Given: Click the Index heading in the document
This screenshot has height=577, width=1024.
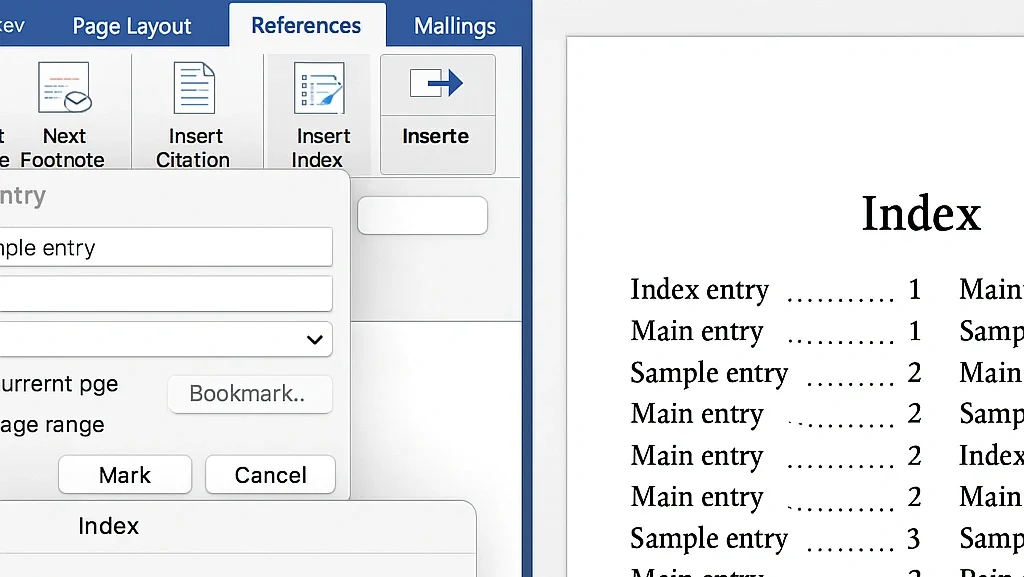Looking at the screenshot, I should 920,213.
